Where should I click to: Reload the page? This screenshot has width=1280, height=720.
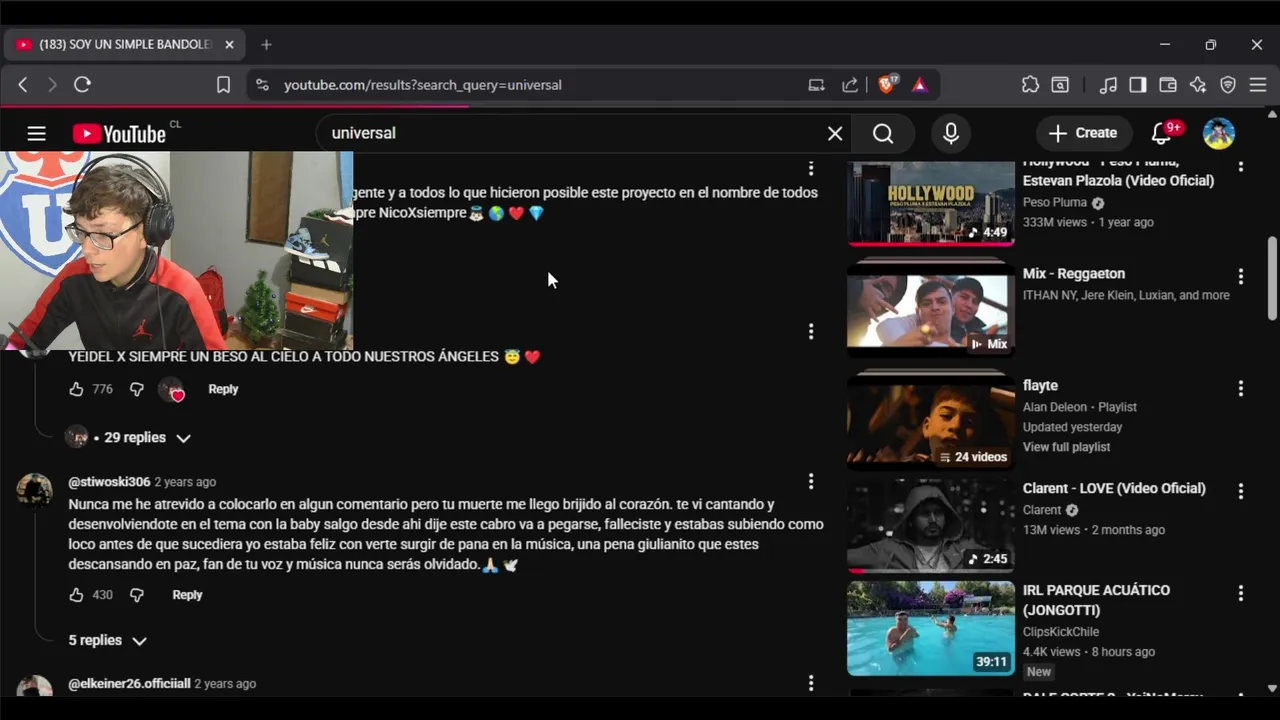[x=82, y=85]
